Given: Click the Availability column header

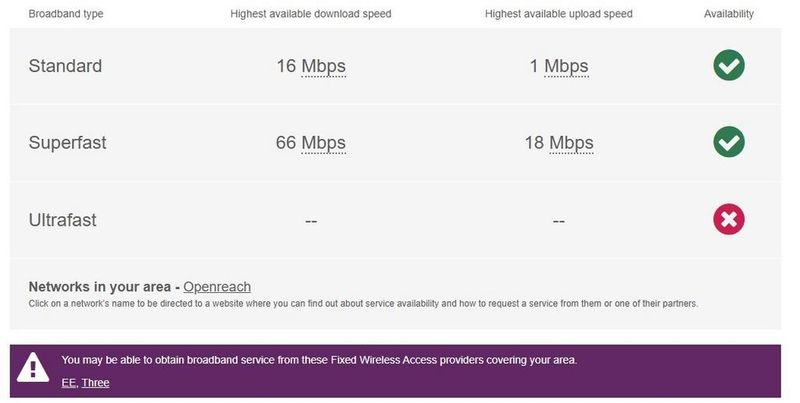Looking at the screenshot, I should tap(729, 14).
